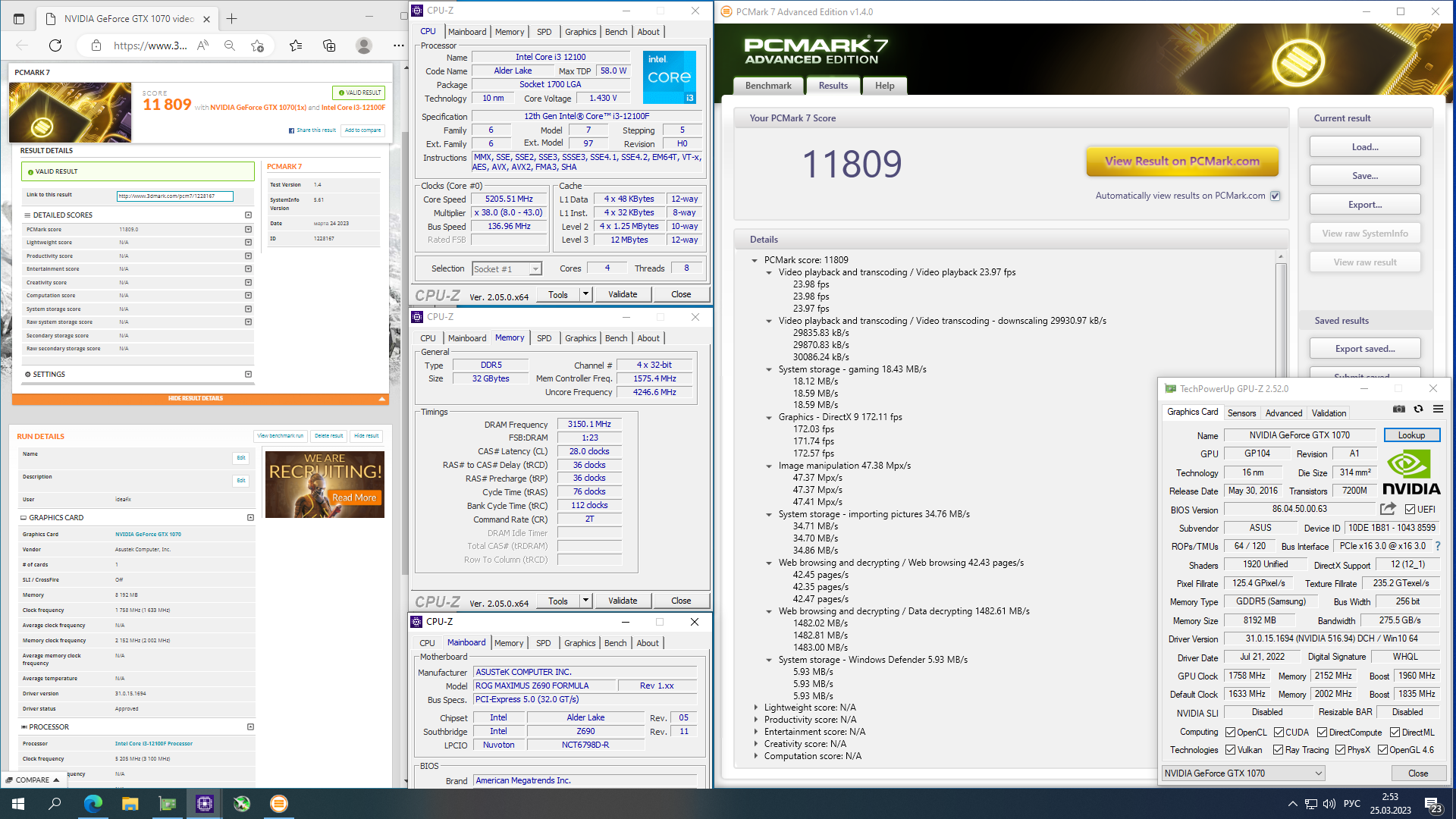The image size is (1456, 819).
Task: Open the Socket #1 selection dropdown
Action: [x=507, y=268]
